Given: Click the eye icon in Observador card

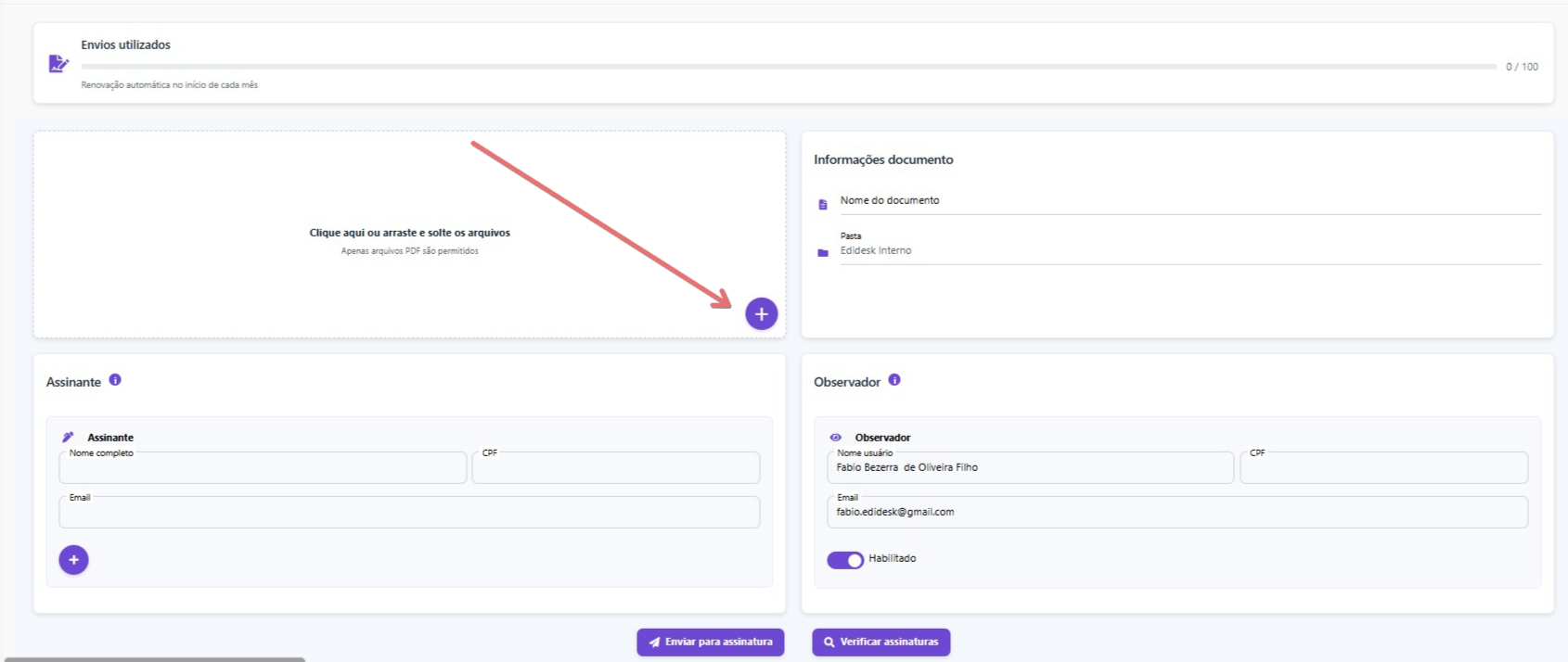Looking at the screenshot, I should click(x=835, y=438).
